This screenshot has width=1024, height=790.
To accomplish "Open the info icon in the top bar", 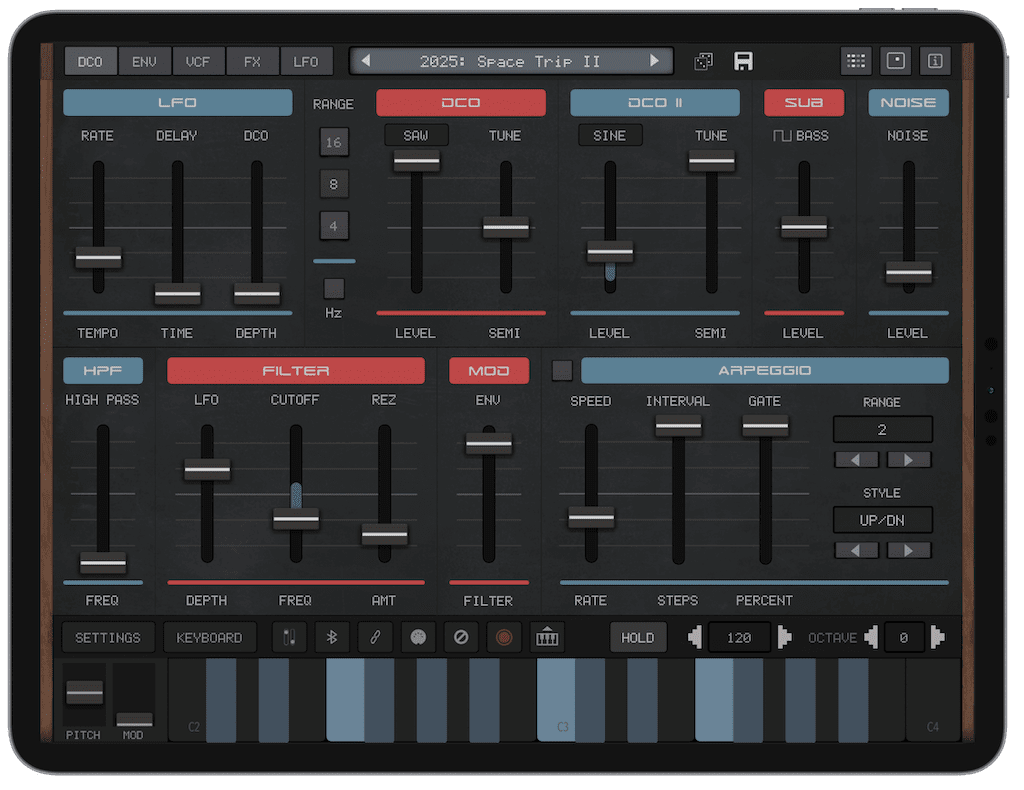I will click(935, 61).
